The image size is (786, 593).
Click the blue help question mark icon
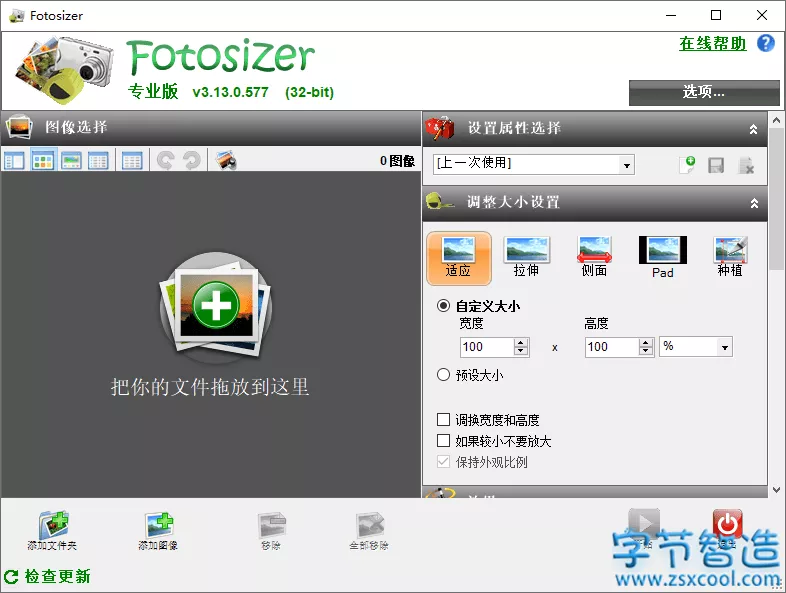[x=765, y=43]
